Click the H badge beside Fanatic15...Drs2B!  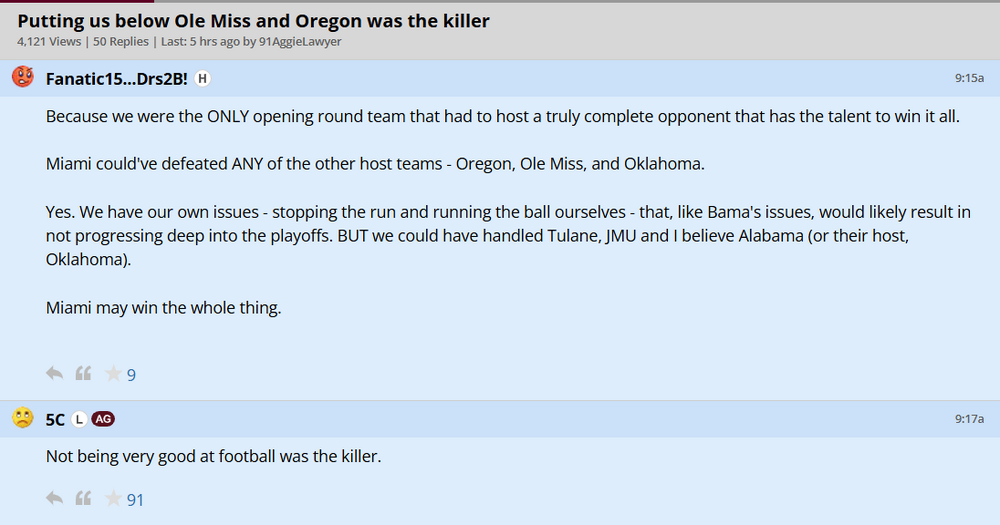pos(201,78)
